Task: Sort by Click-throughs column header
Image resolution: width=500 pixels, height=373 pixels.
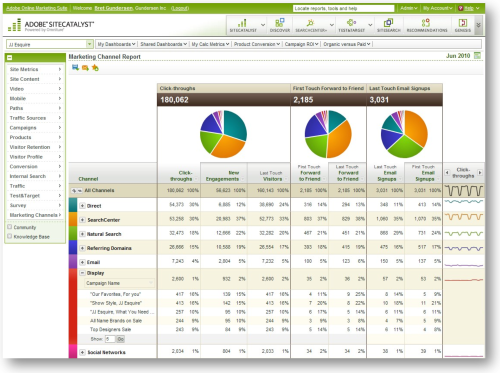Action: point(182,176)
